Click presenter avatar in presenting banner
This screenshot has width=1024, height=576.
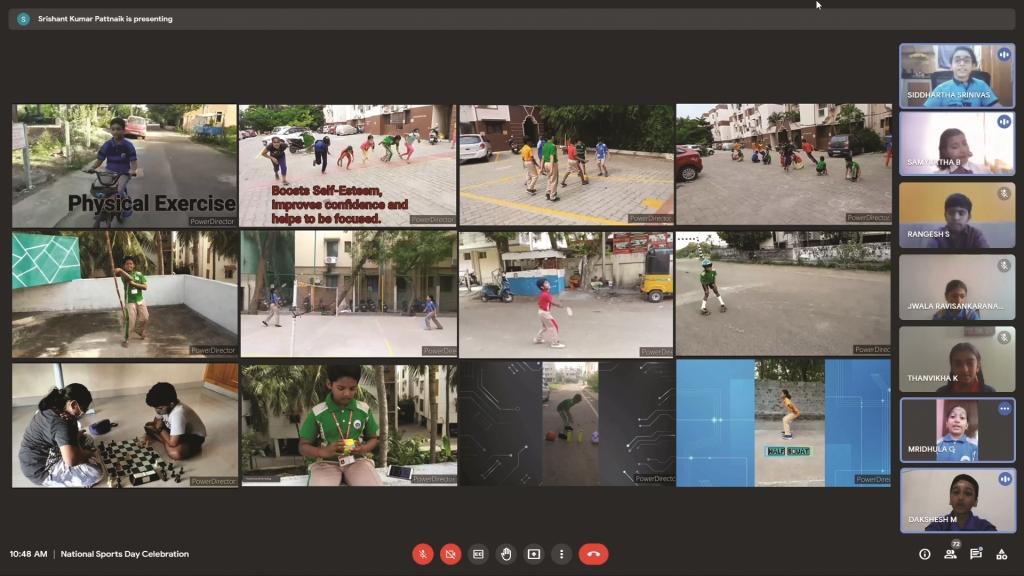[x=23, y=19]
